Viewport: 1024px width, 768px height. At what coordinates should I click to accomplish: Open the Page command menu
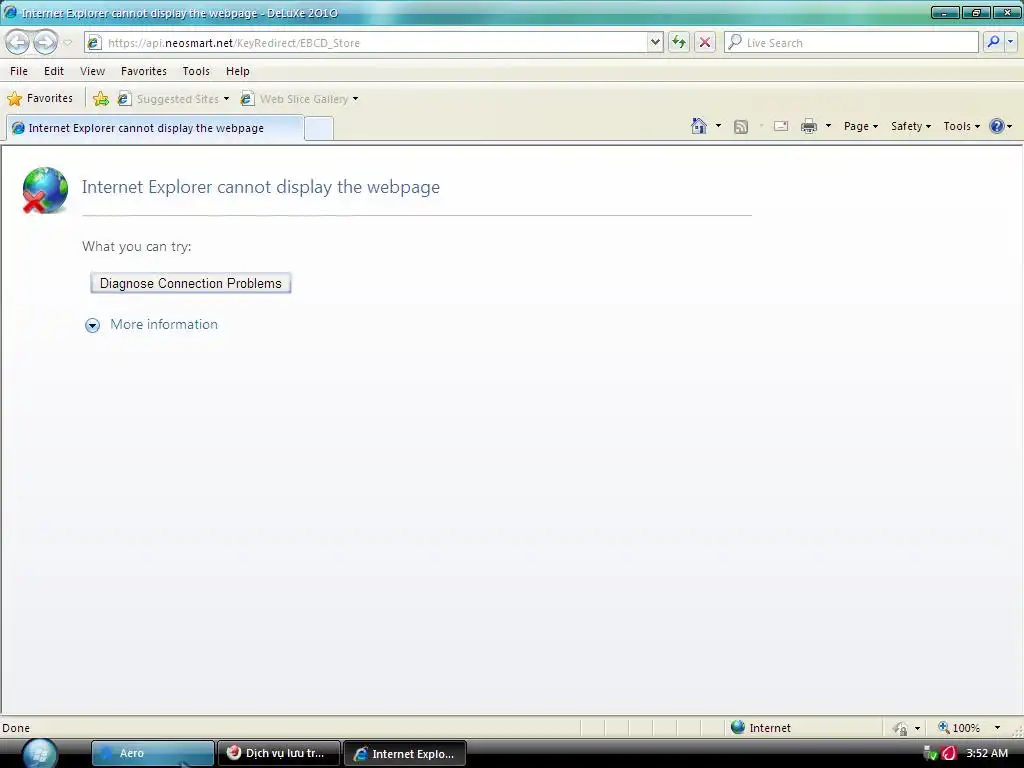[x=861, y=126]
